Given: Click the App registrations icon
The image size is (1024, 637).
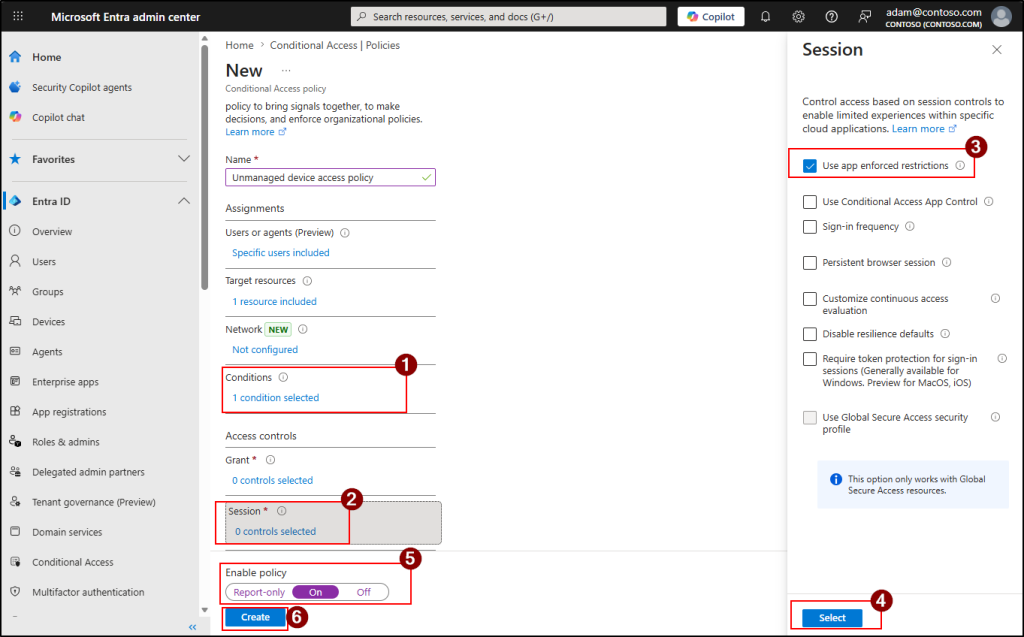Looking at the screenshot, I should point(15,411).
